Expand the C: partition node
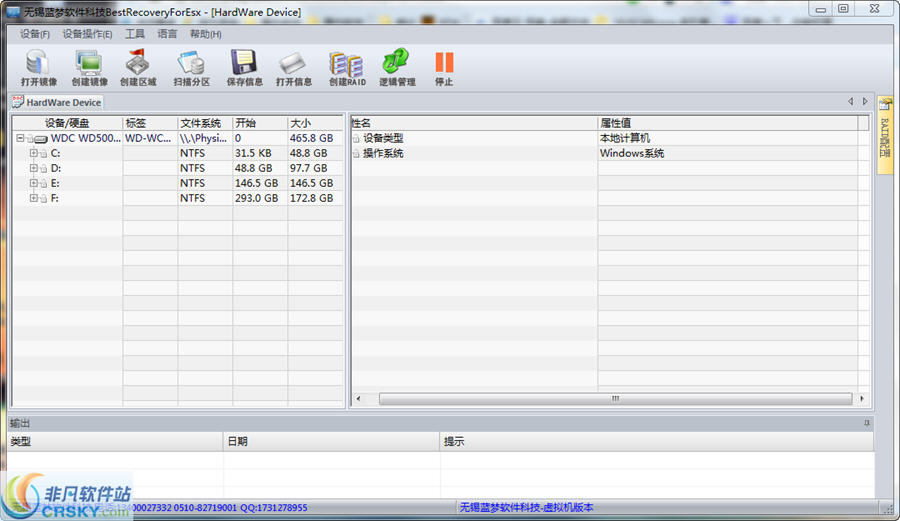The image size is (900, 521). (x=33, y=153)
